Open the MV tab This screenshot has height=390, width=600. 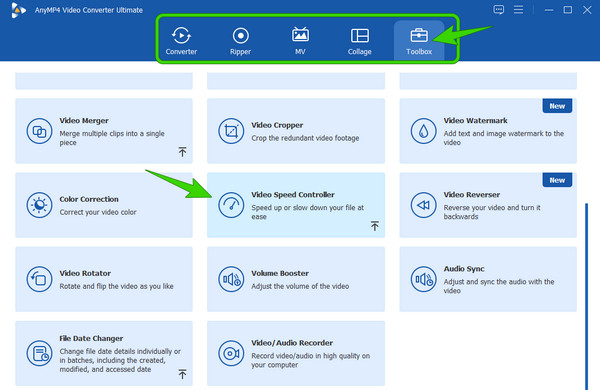(300, 41)
